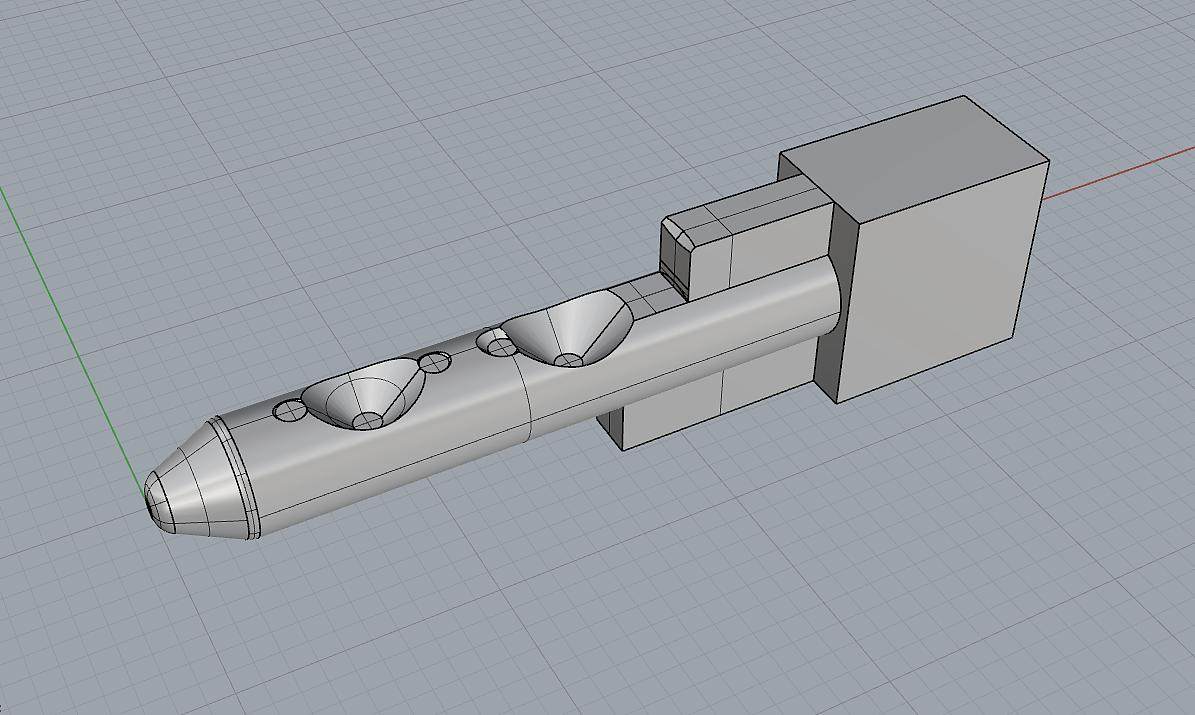1195x715 pixels.
Task: Click the green Y-axis line
Action: [x=72, y=339]
